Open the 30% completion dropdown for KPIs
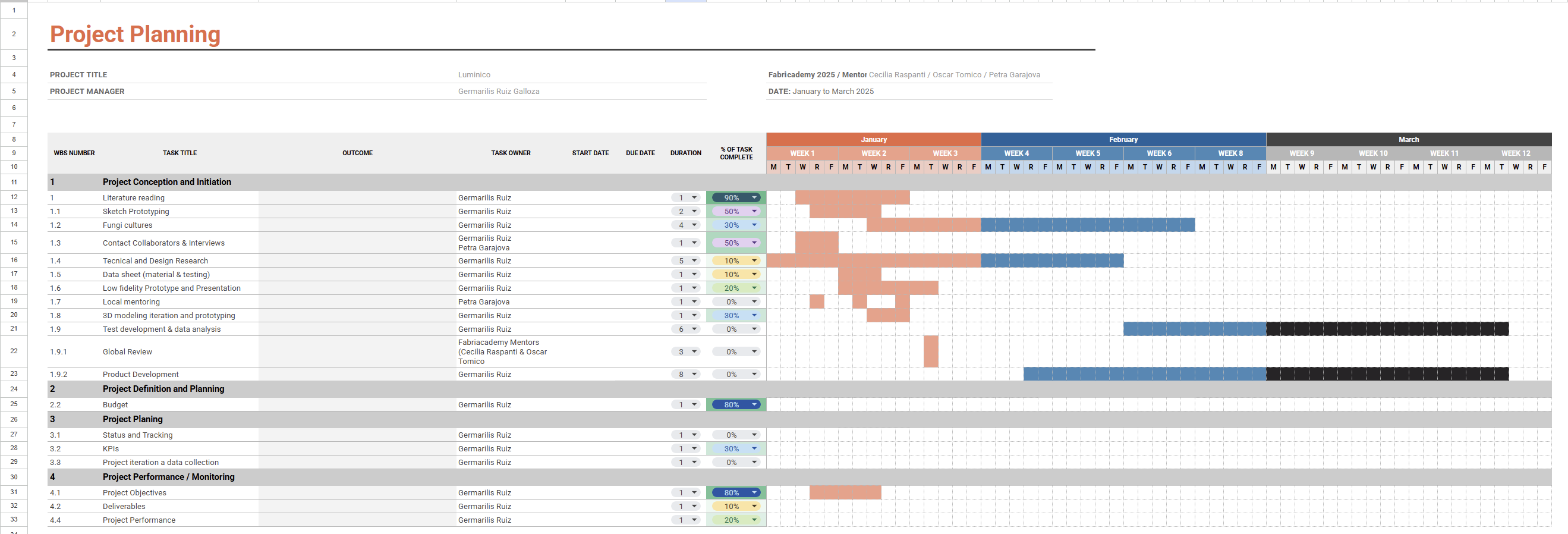This screenshot has height=534, width=1568. coord(736,448)
